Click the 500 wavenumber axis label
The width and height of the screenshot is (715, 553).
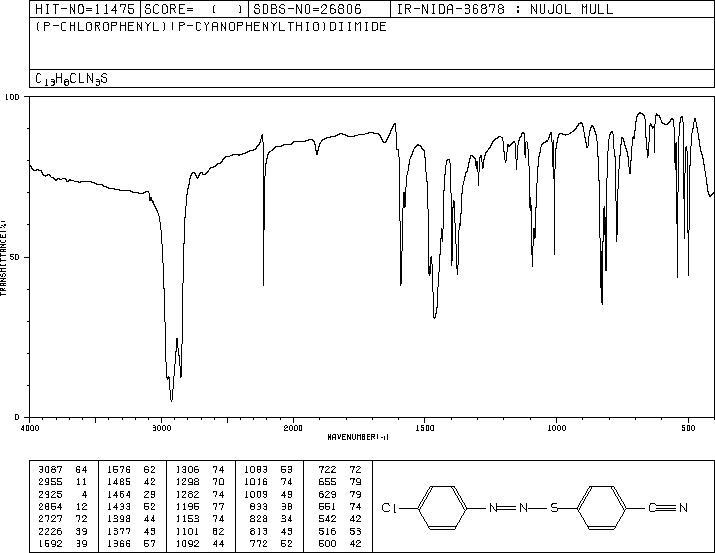pos(687,428)
